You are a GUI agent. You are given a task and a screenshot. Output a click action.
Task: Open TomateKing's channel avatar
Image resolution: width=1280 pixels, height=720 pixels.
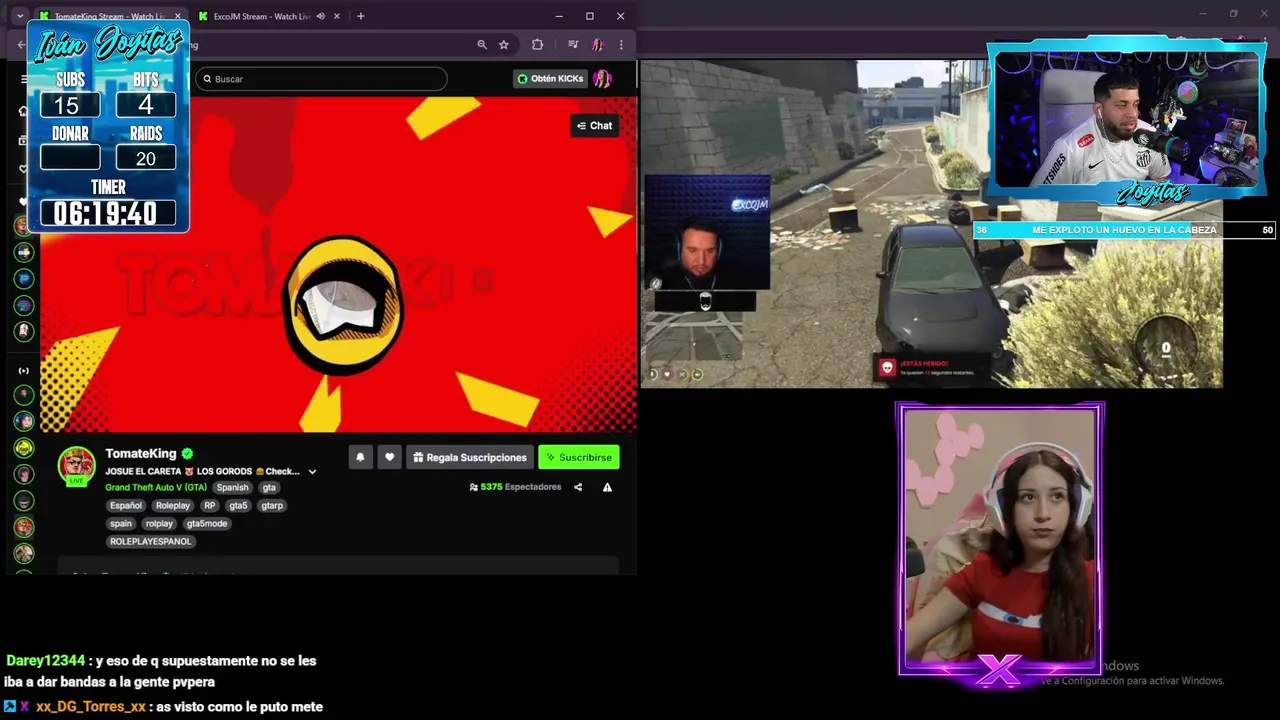click(76, 465)
